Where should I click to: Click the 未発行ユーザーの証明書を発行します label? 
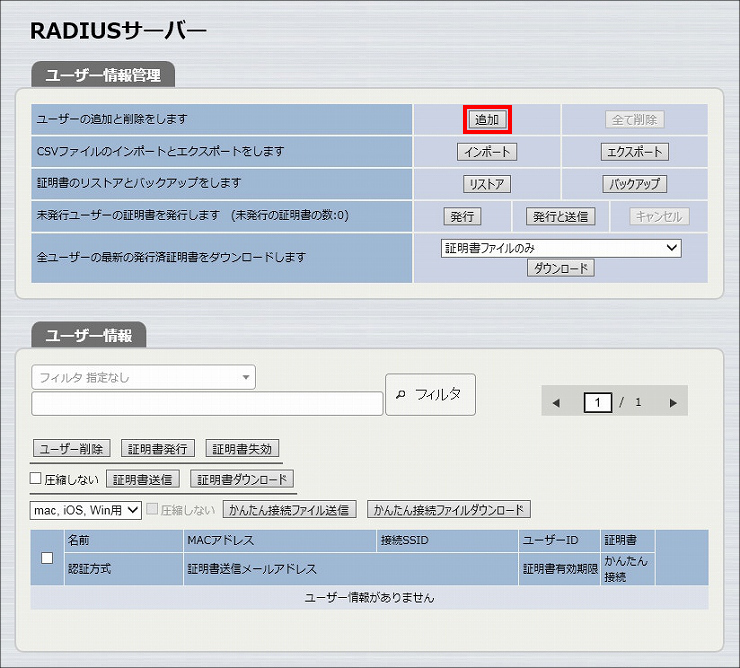pyautogui.click(x=128, y=215)
